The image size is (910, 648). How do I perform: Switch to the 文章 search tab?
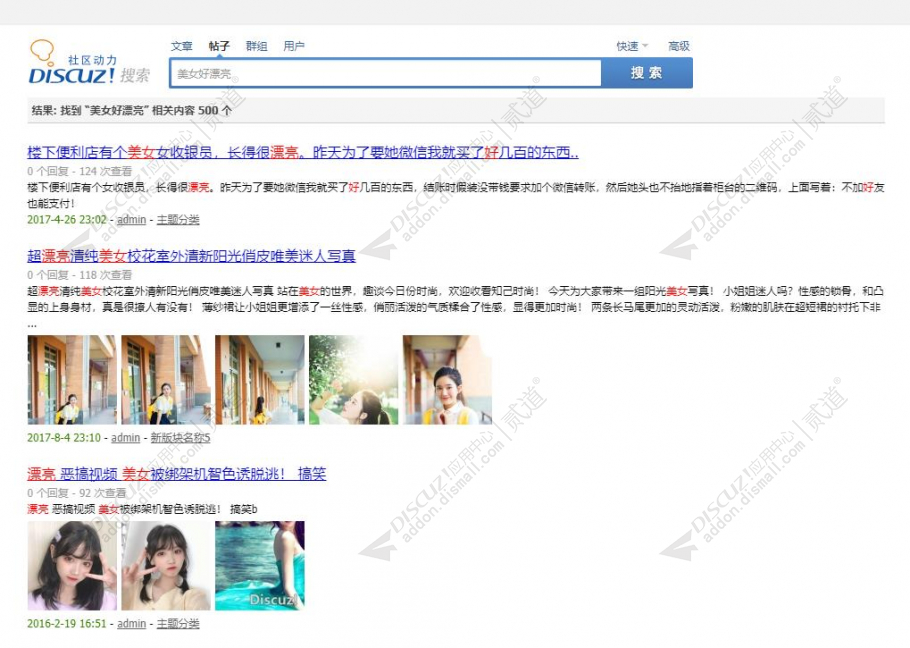(181, 46)
